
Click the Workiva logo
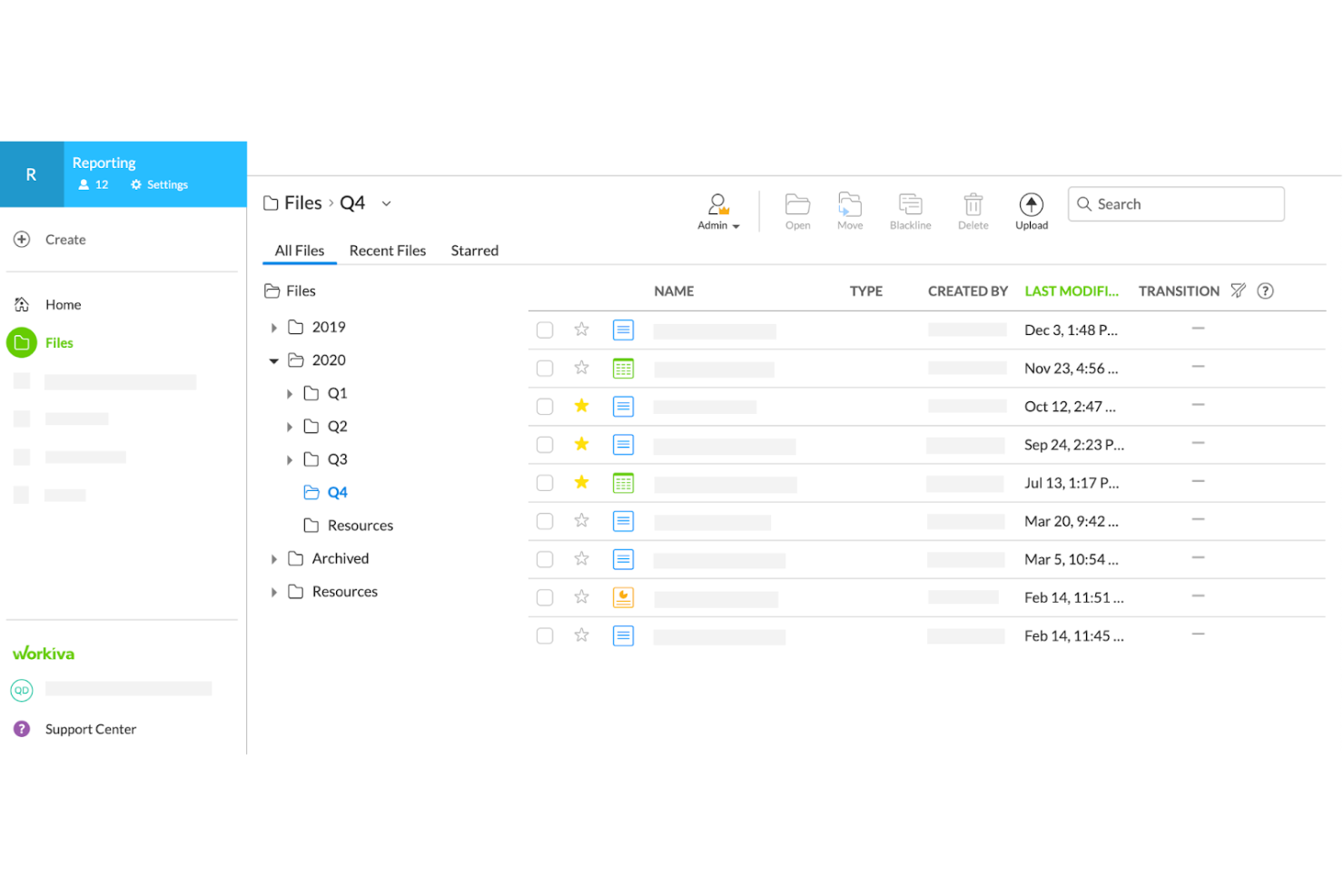(x=44, y=654)
